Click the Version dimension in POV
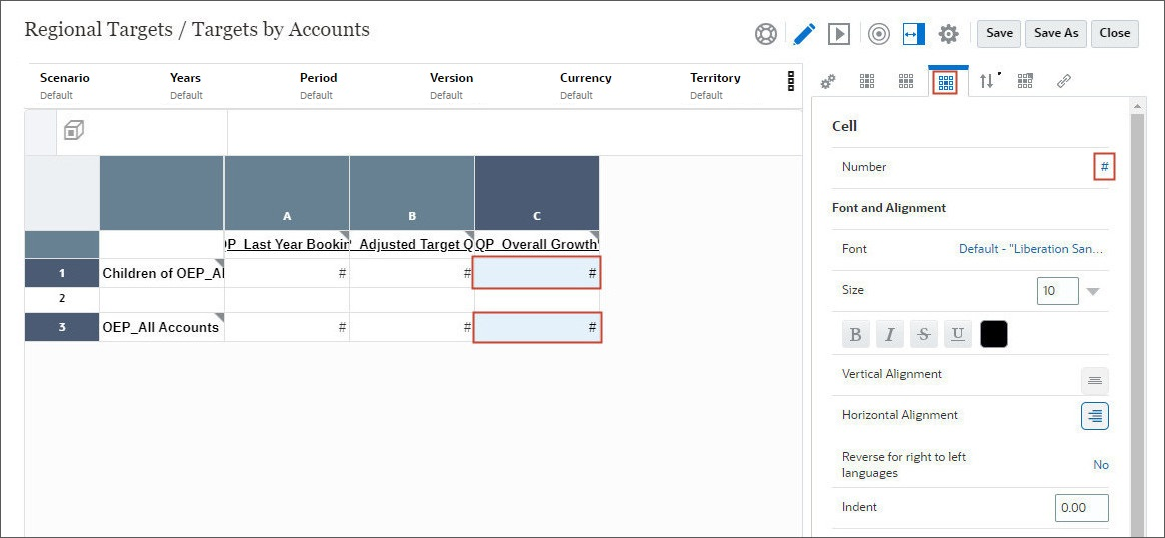Image resolution: width=1165 pixels, height=538 pixels. click(x=451, y=85)
